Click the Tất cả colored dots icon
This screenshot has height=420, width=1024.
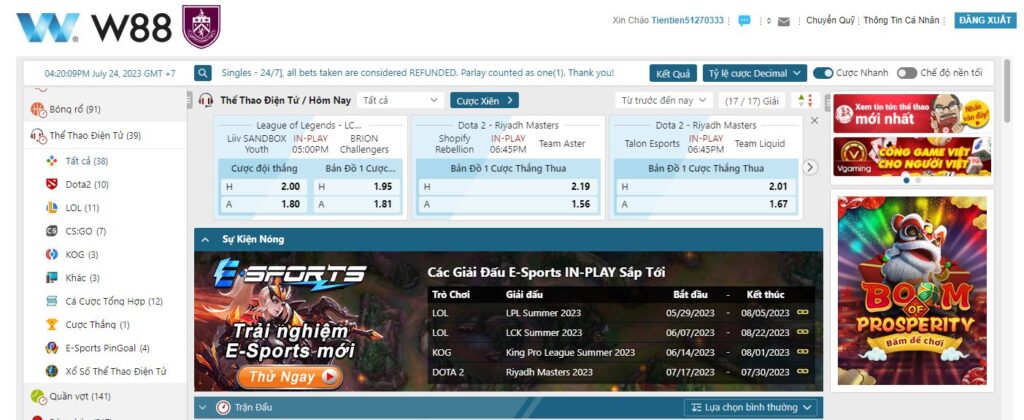[52, 161]
